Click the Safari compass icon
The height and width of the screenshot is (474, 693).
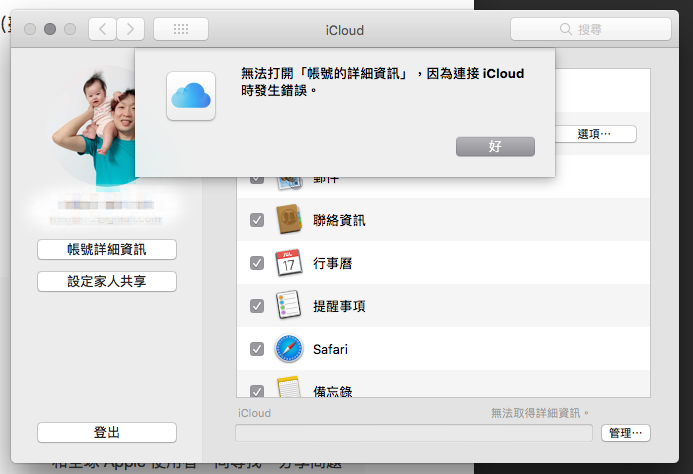(x=288, y=349)
